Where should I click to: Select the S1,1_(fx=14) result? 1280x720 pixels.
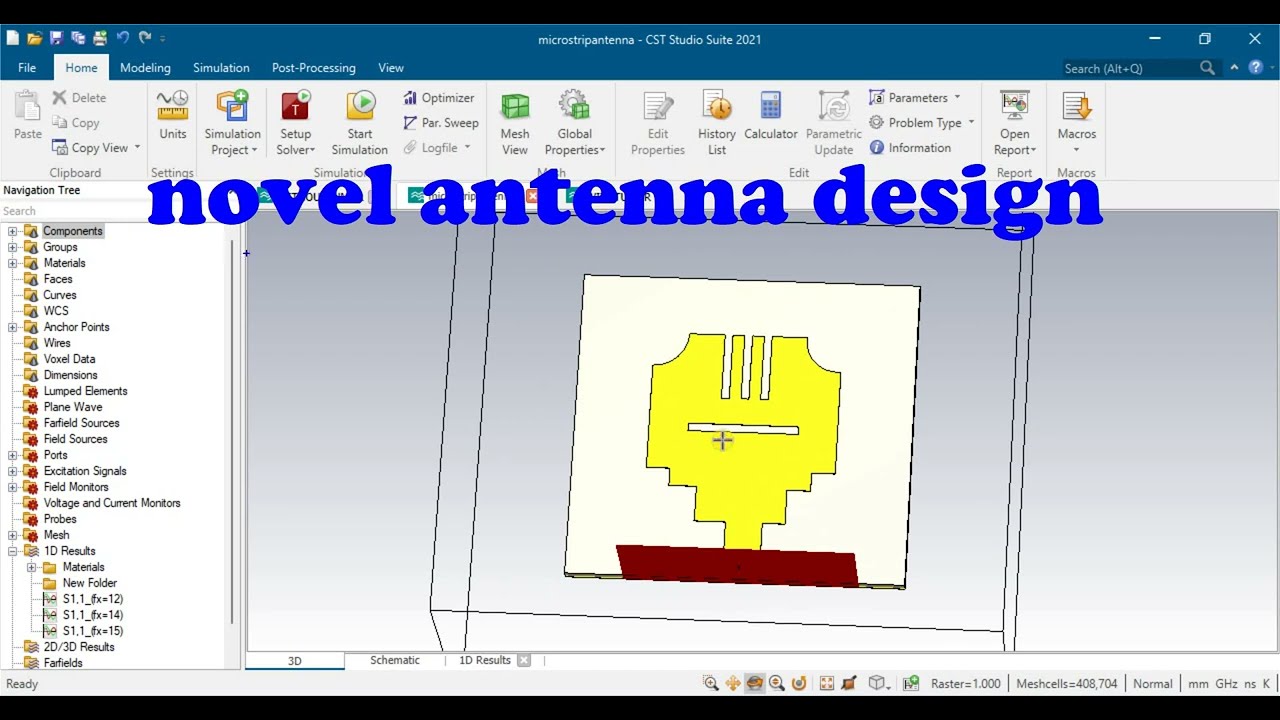pyautogui.click(x=93, y=615)
